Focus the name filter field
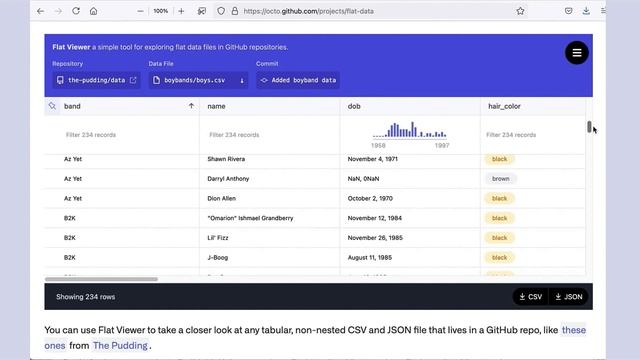The image size is (640, 360). point(269,135)
